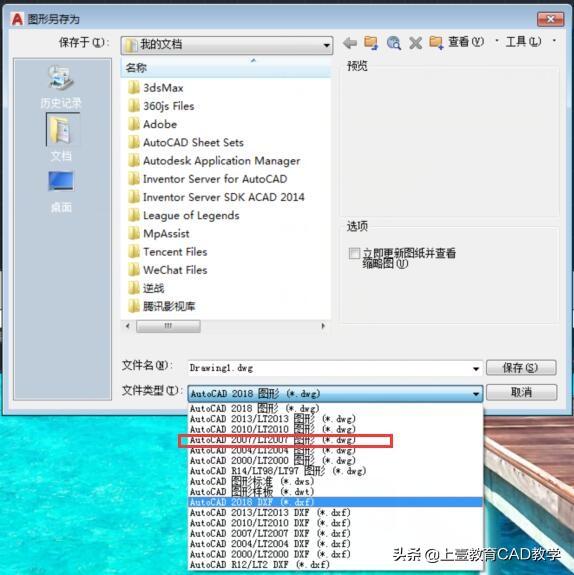Click the 取消 cancel button
The width and height of the screenshot is (574, 575).
click(521, 392)
